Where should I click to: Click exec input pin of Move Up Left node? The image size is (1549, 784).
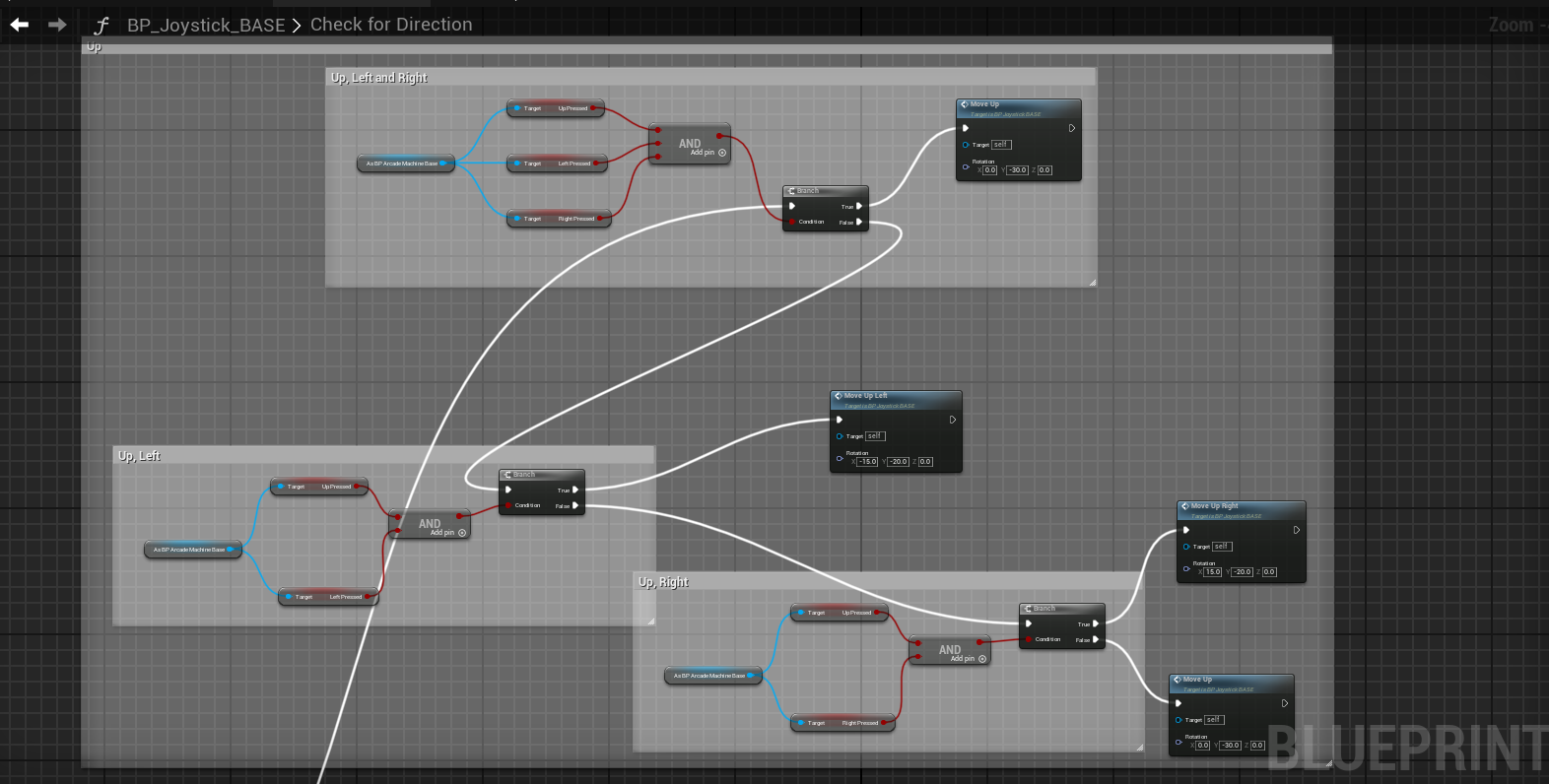click(x=840, y=420)
